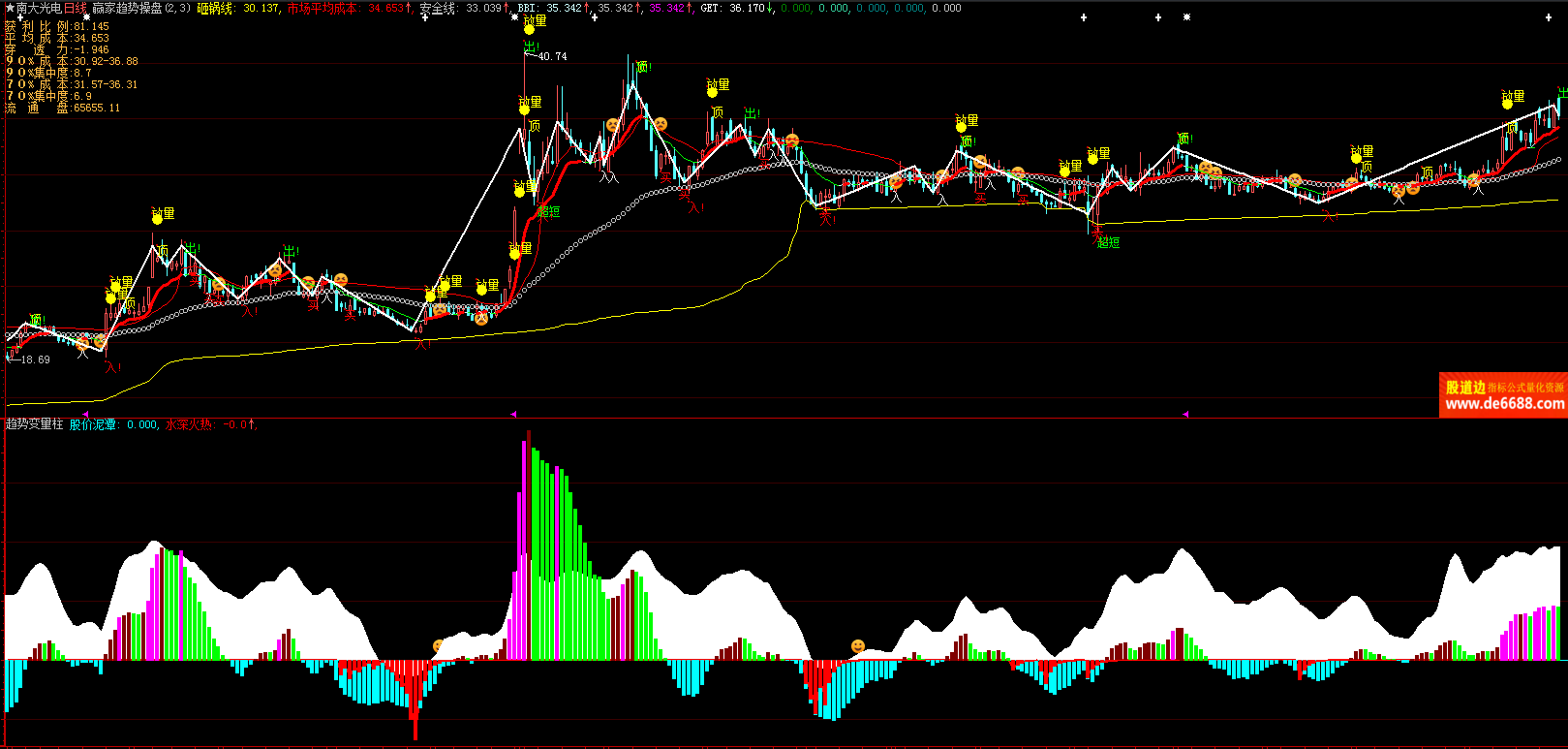Click the green 超短 signal near the right
This screenshot has width=1568, height=749.
coord(1108,242)
